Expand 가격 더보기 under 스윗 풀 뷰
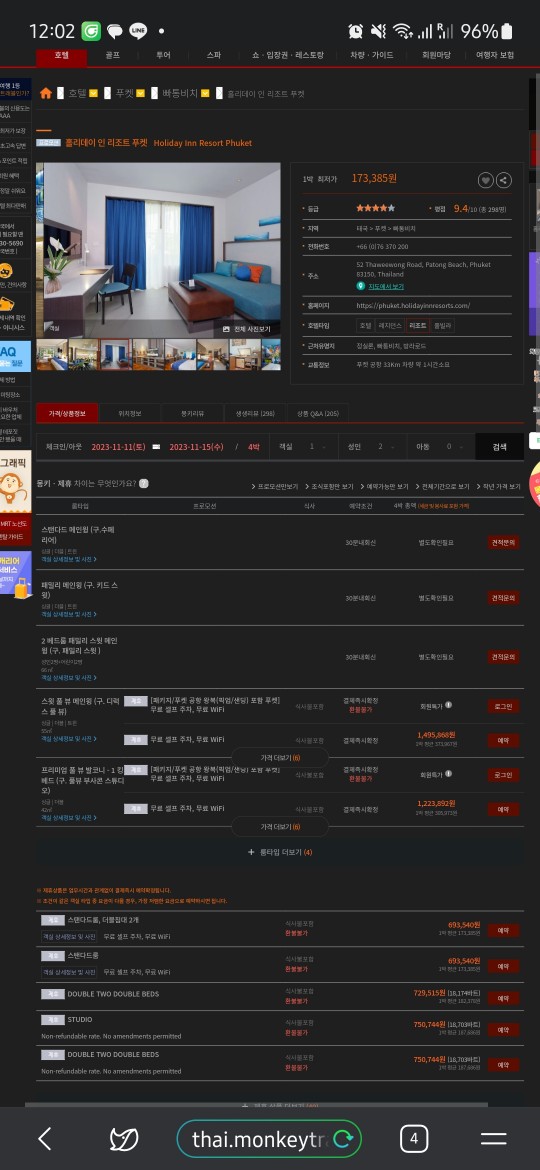The image size is (540, 1170). 280,758
